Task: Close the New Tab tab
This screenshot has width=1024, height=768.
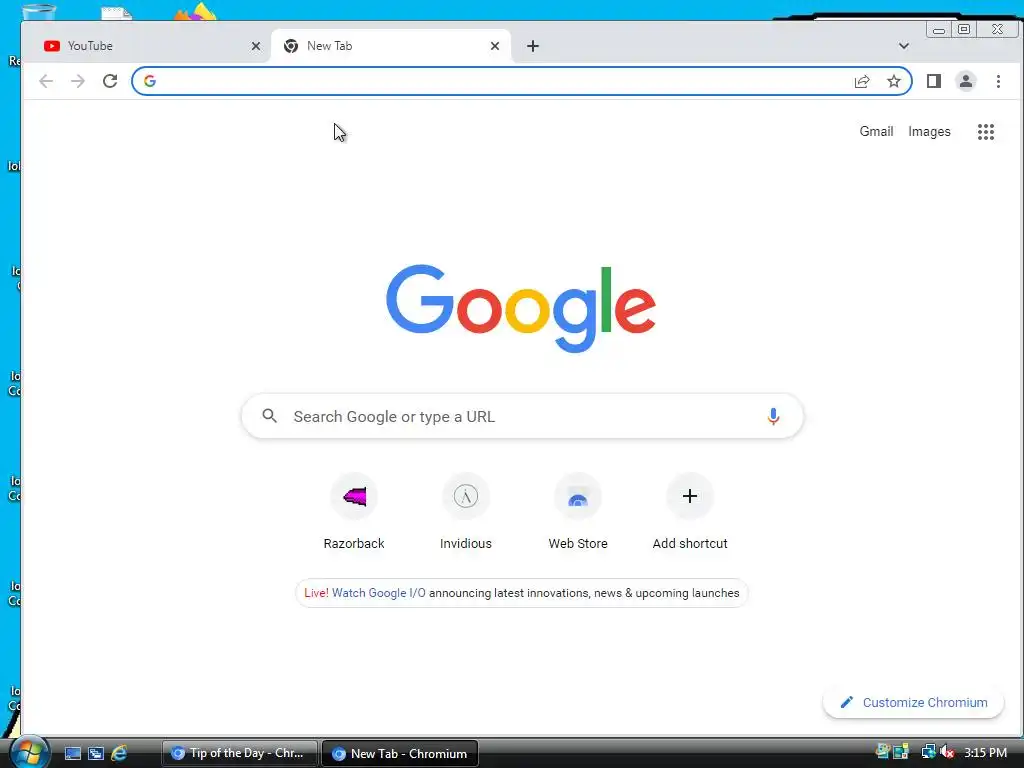Action: [x=495, y=46]
